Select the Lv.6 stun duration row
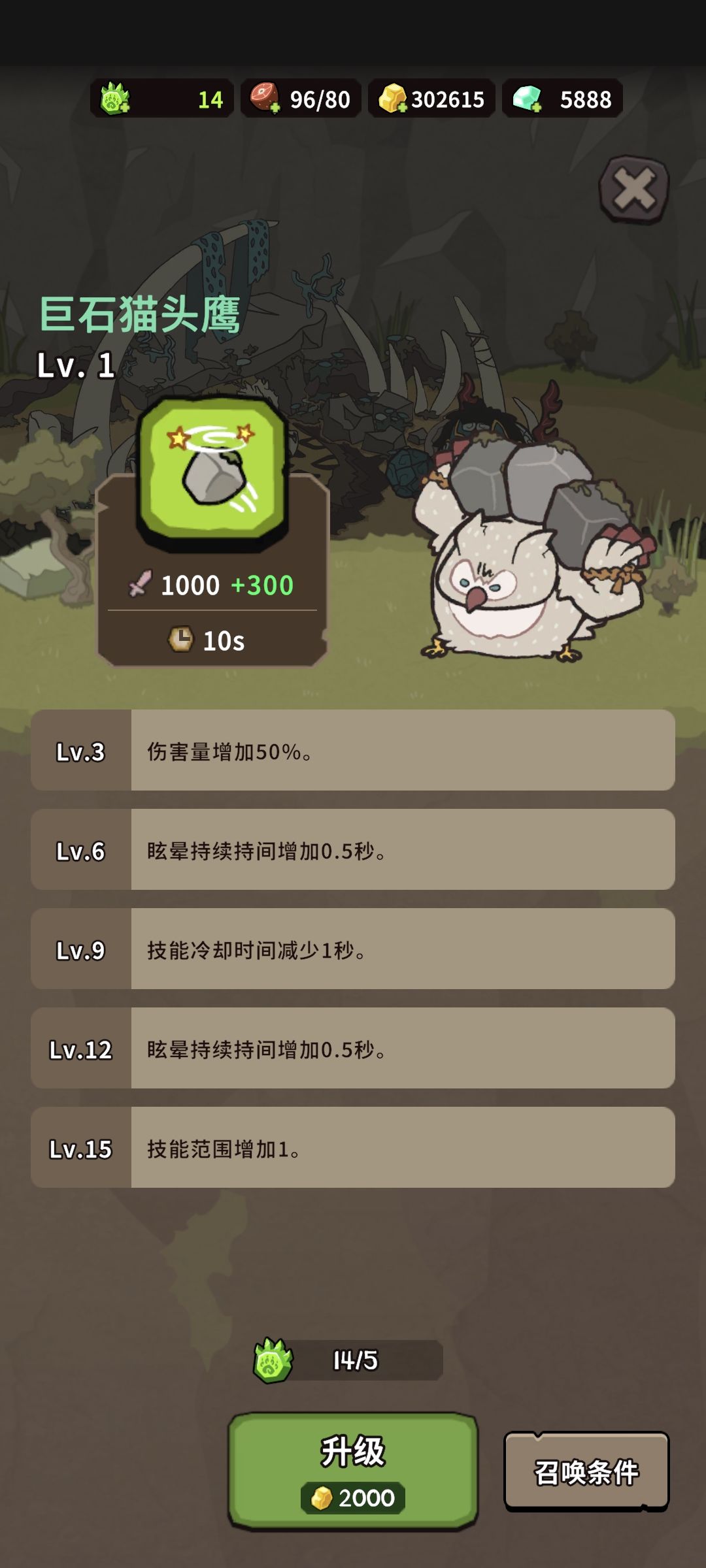 coord(353,849)
